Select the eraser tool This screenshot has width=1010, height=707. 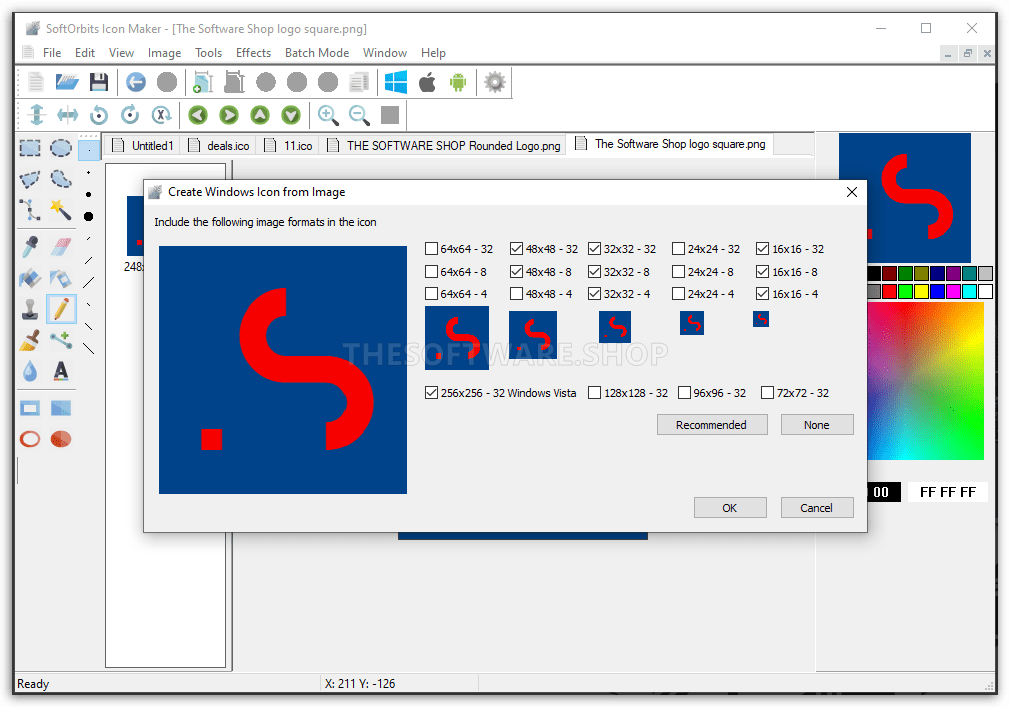[61, 246]
